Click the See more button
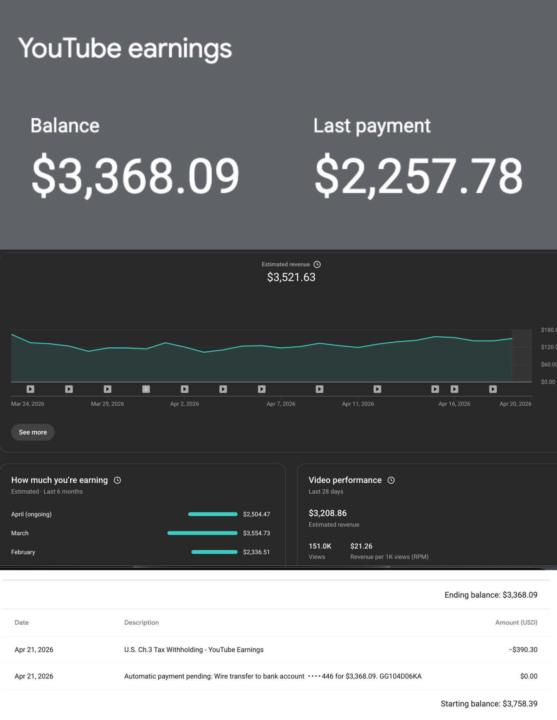 coord(33,432)
